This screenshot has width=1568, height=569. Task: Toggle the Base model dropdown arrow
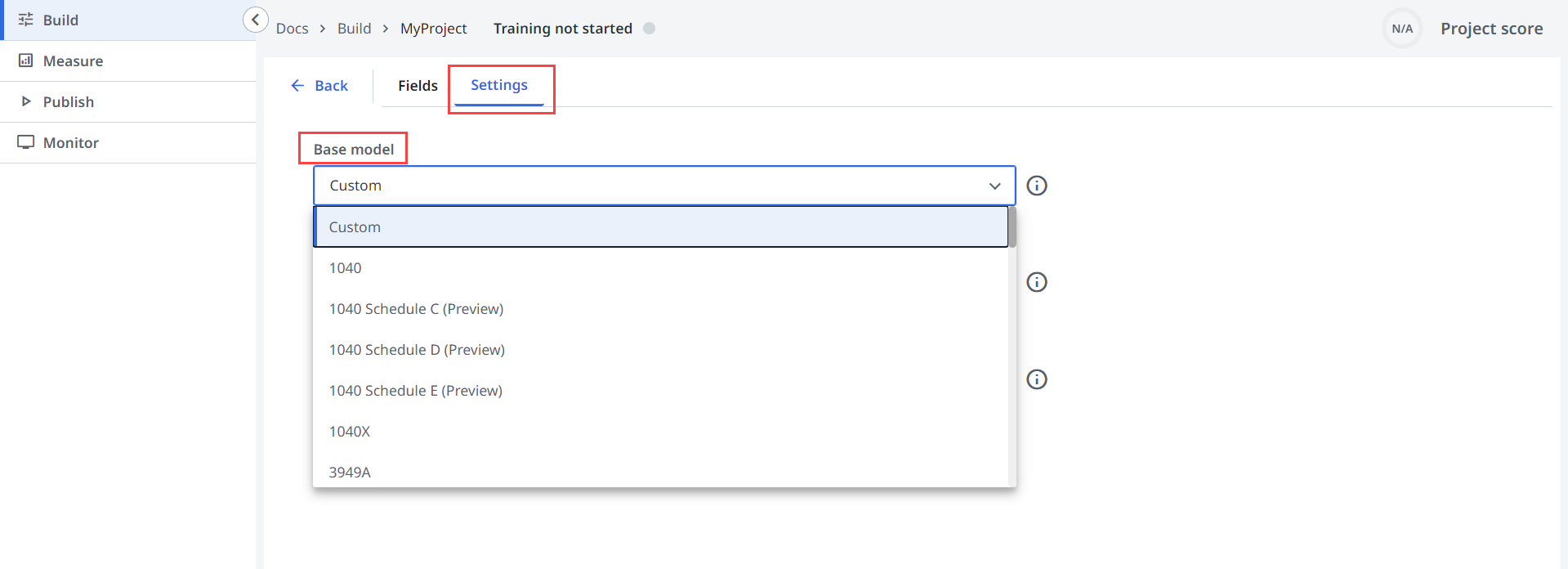[994, 186]
